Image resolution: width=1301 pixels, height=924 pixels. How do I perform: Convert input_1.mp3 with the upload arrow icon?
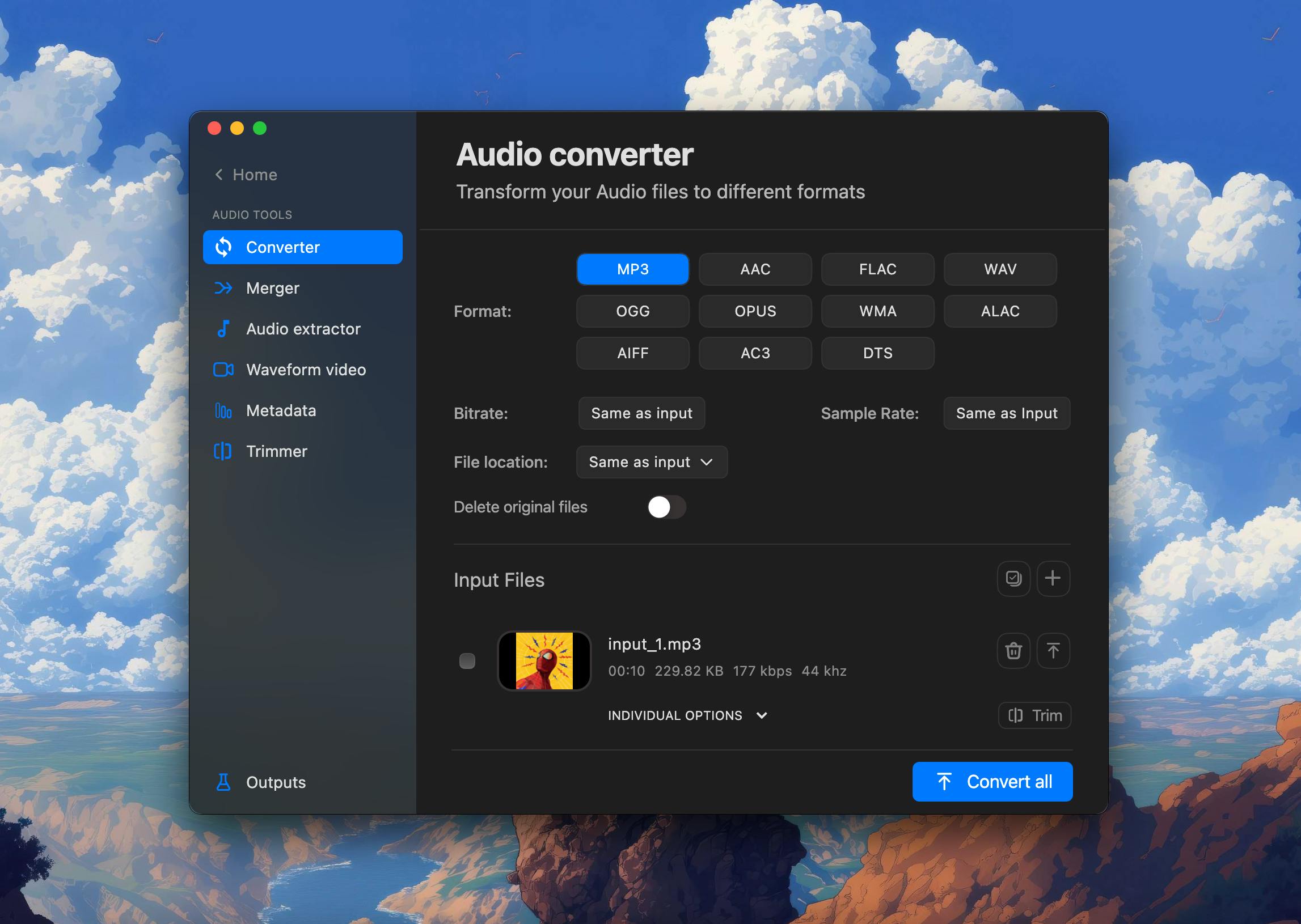coord(1053,650)
